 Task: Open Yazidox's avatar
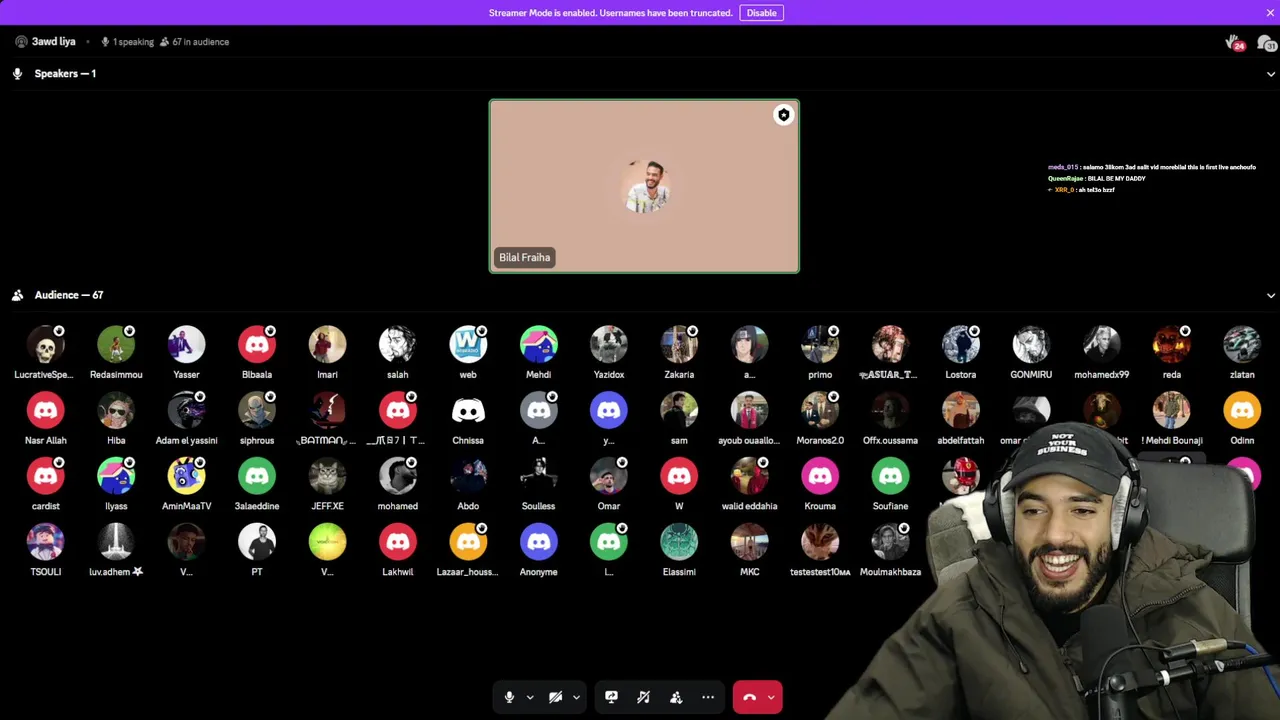[x=609, y=344]
